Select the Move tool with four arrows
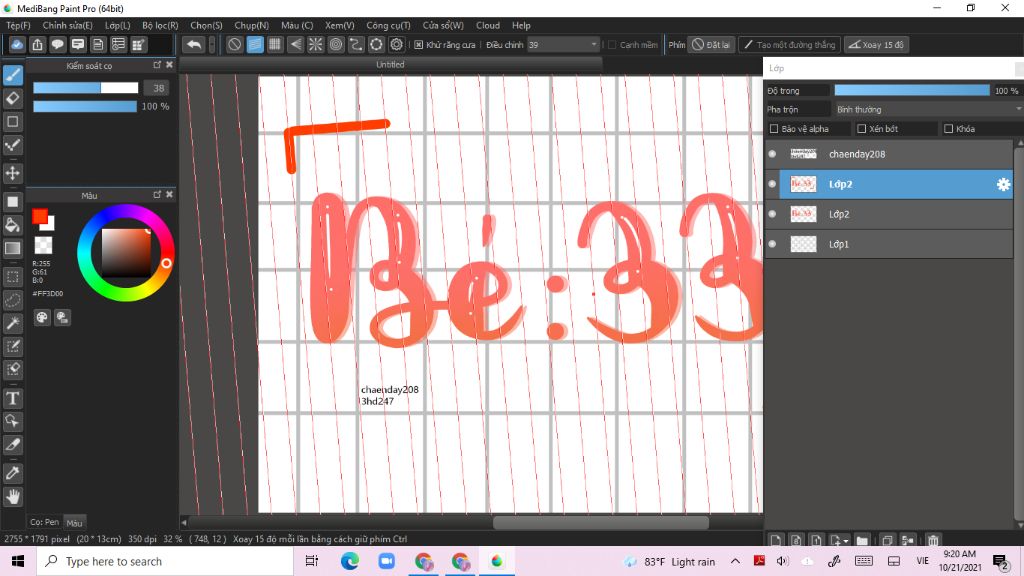1024x576 pixels. click(x=13, y=173)
